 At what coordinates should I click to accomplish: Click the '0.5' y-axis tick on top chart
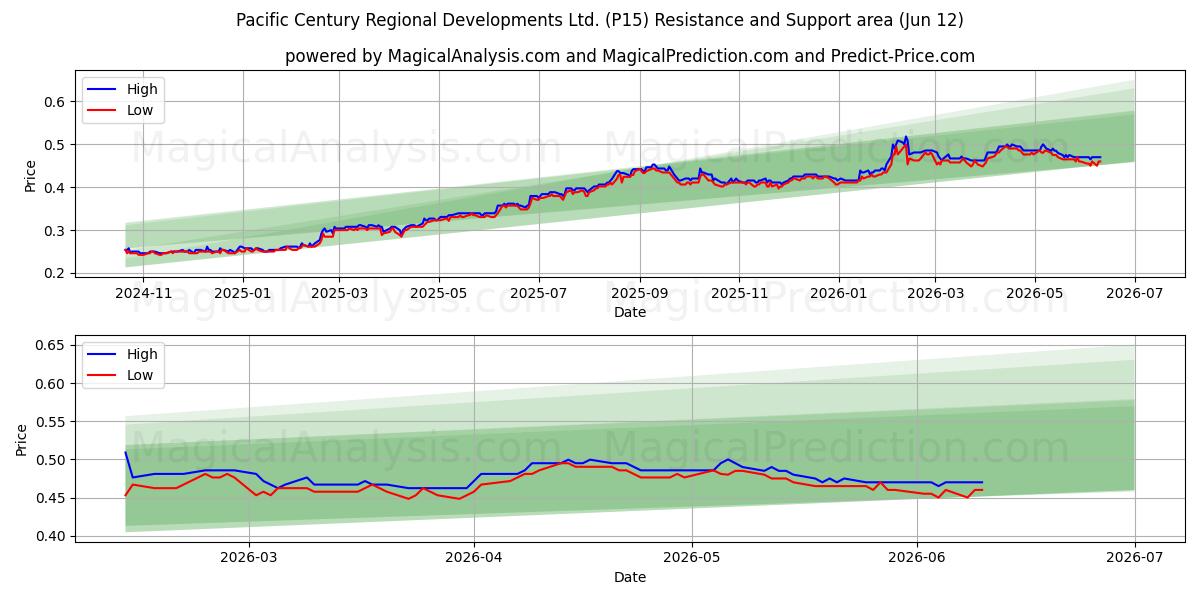click(54, 145)
